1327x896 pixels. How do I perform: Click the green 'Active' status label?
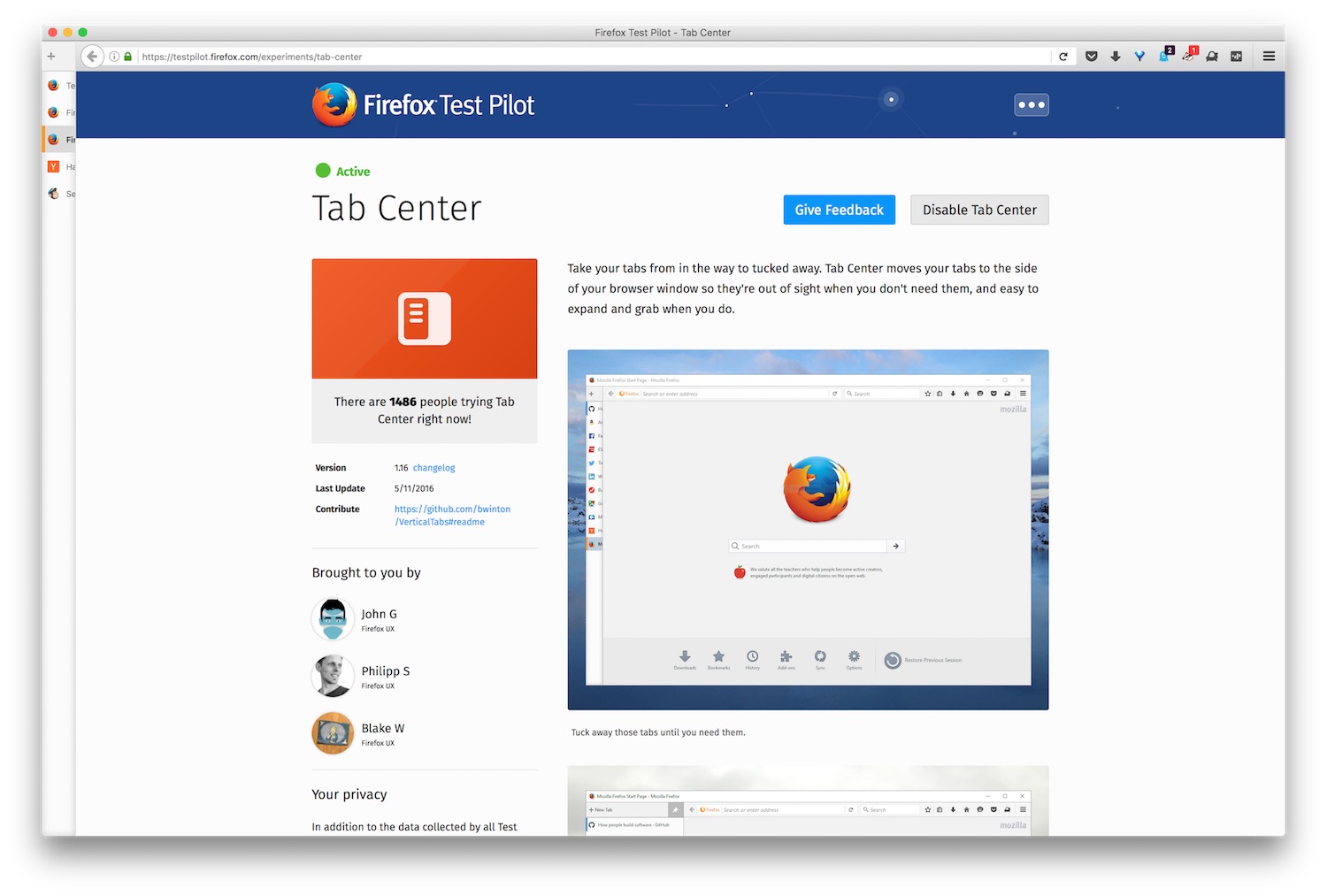tap(353, 172)
